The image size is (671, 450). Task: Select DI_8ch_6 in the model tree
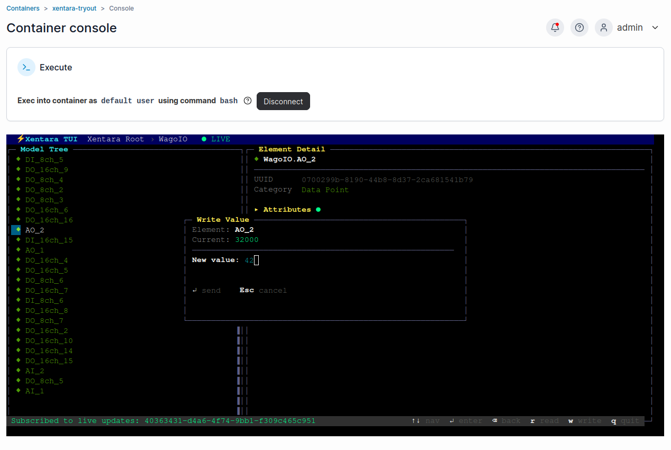click(x=44, y=301)
